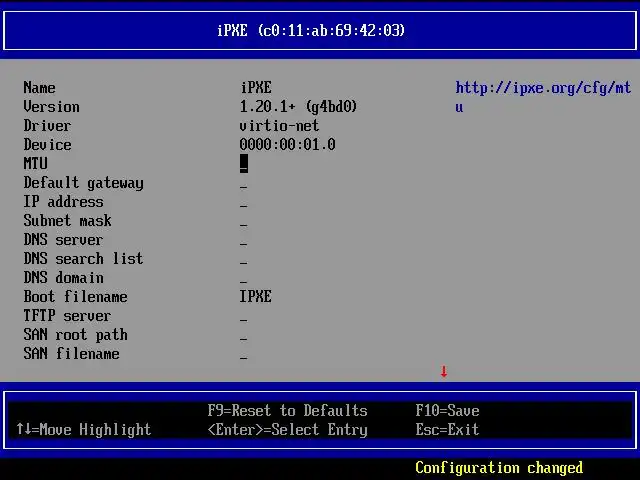
Task: Click device value 0000:00:01.0
Action: tap(287, 144)
